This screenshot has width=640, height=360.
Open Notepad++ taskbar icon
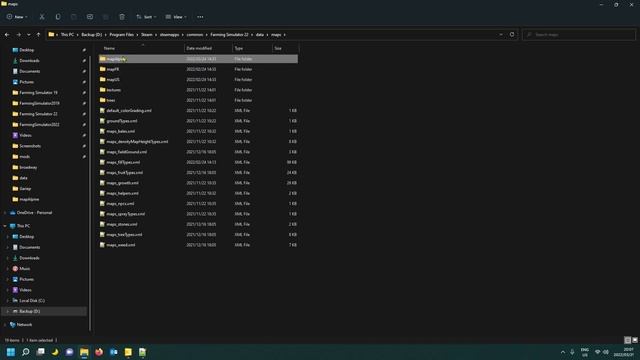(142, 352)
